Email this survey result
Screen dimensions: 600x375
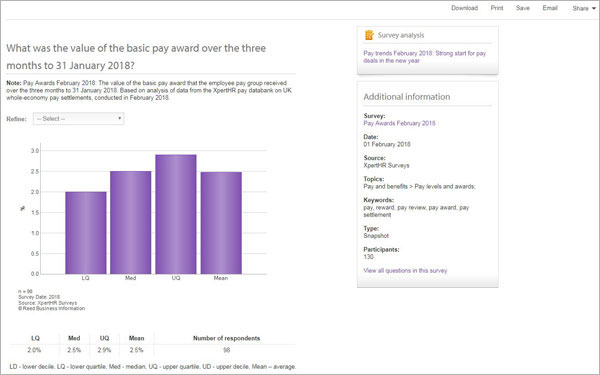550,8
